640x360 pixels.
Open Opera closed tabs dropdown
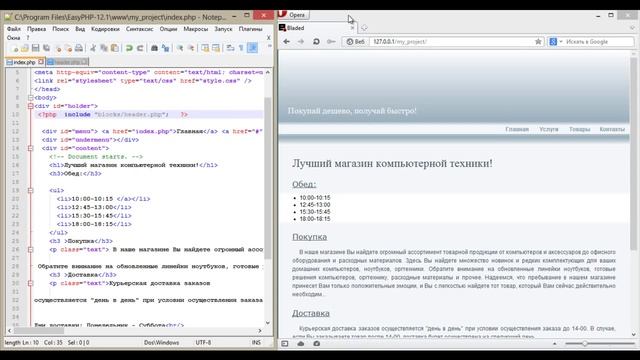click(x=632, y=28)
